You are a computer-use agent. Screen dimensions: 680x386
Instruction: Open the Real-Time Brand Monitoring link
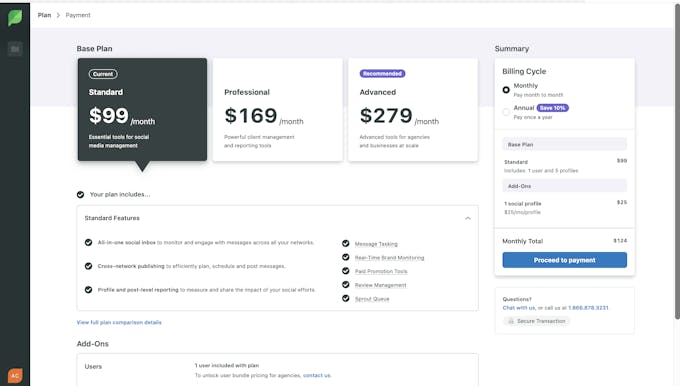tap(389, 258)
